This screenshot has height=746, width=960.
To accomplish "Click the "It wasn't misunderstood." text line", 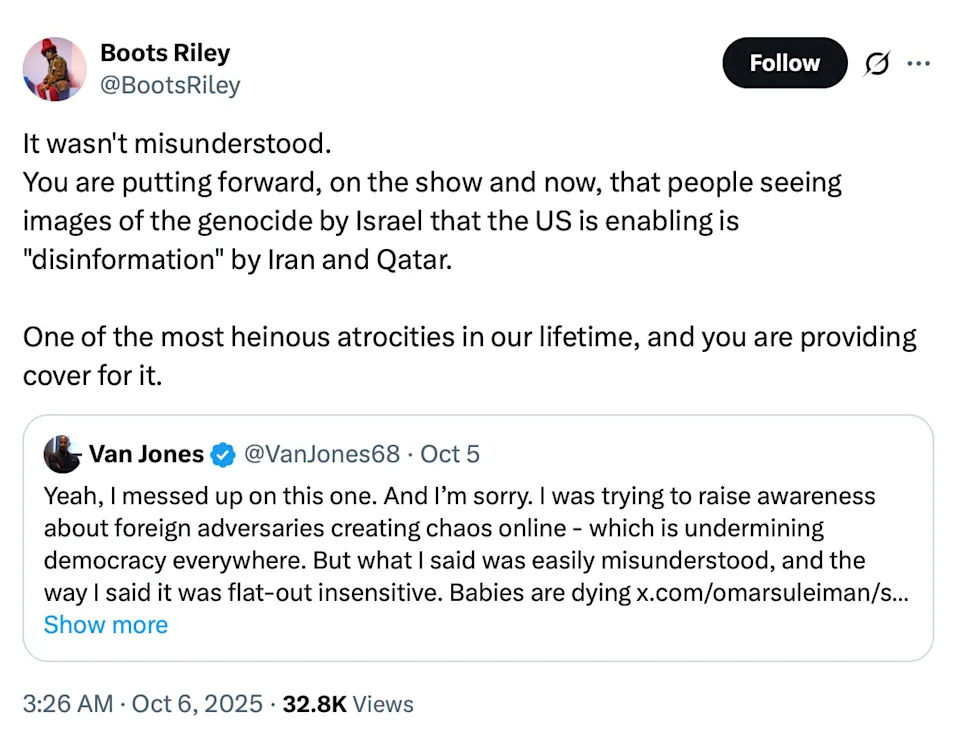I will click(x=176, y=144).
